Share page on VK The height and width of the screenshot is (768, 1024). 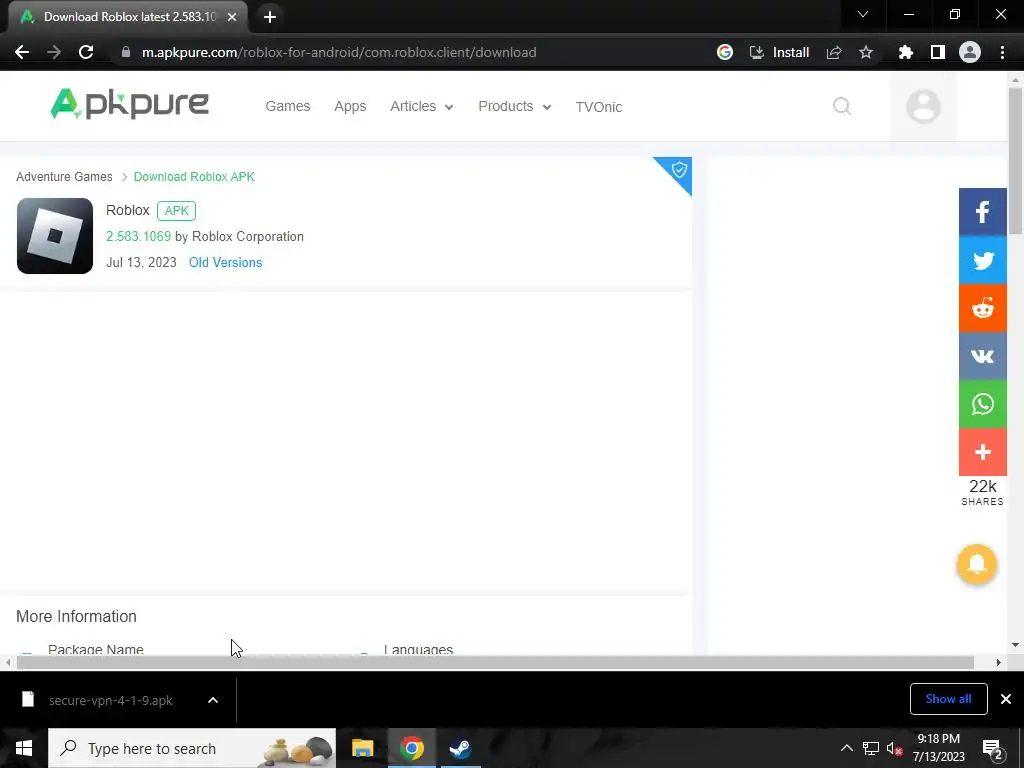click(x=982, y=356)
